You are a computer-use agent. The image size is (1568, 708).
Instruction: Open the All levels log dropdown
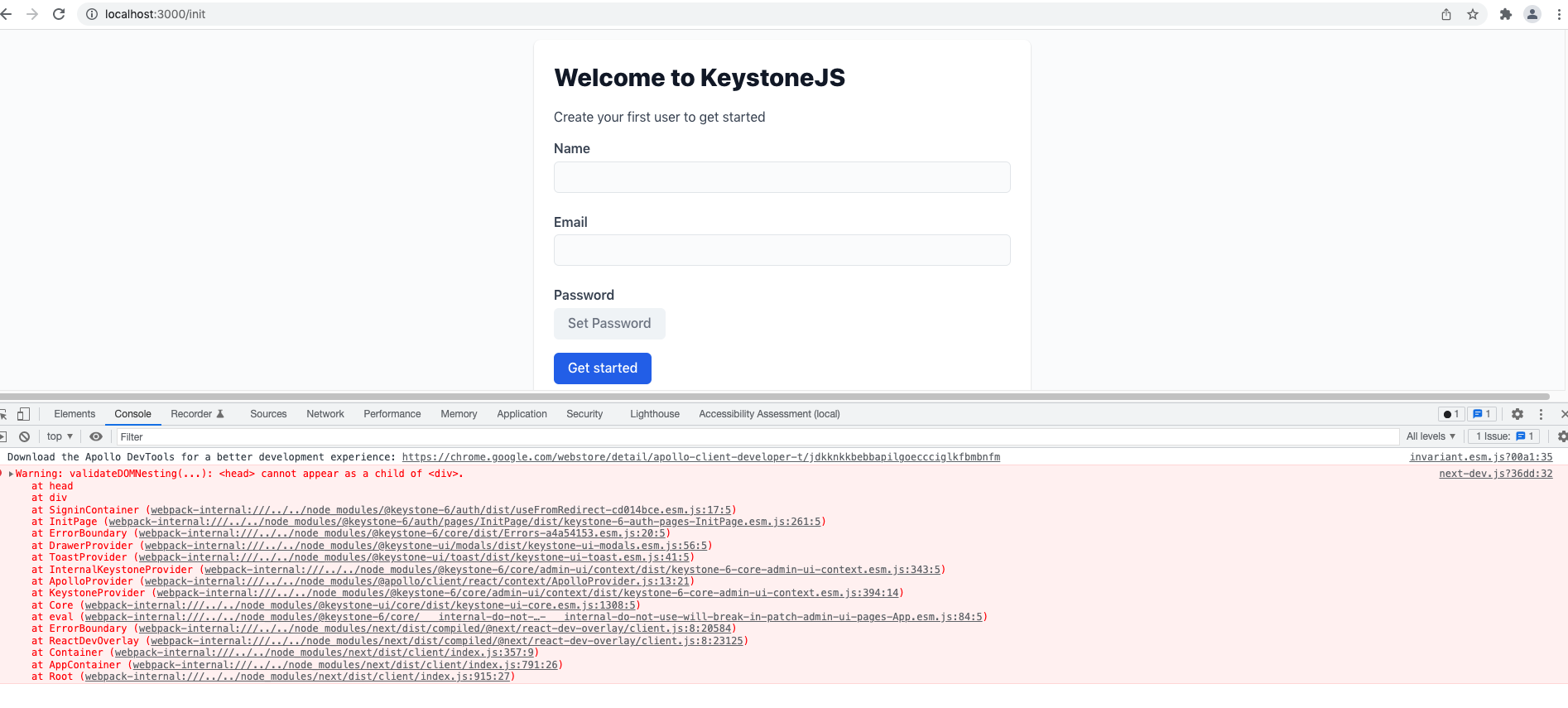coord(1431,436)
